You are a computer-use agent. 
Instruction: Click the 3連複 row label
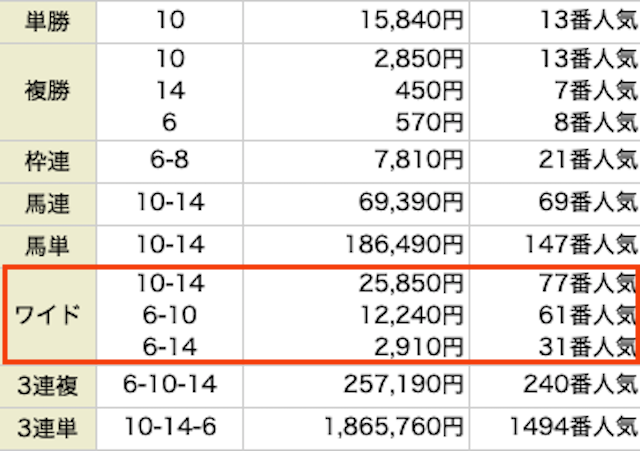tap(47, 386)
